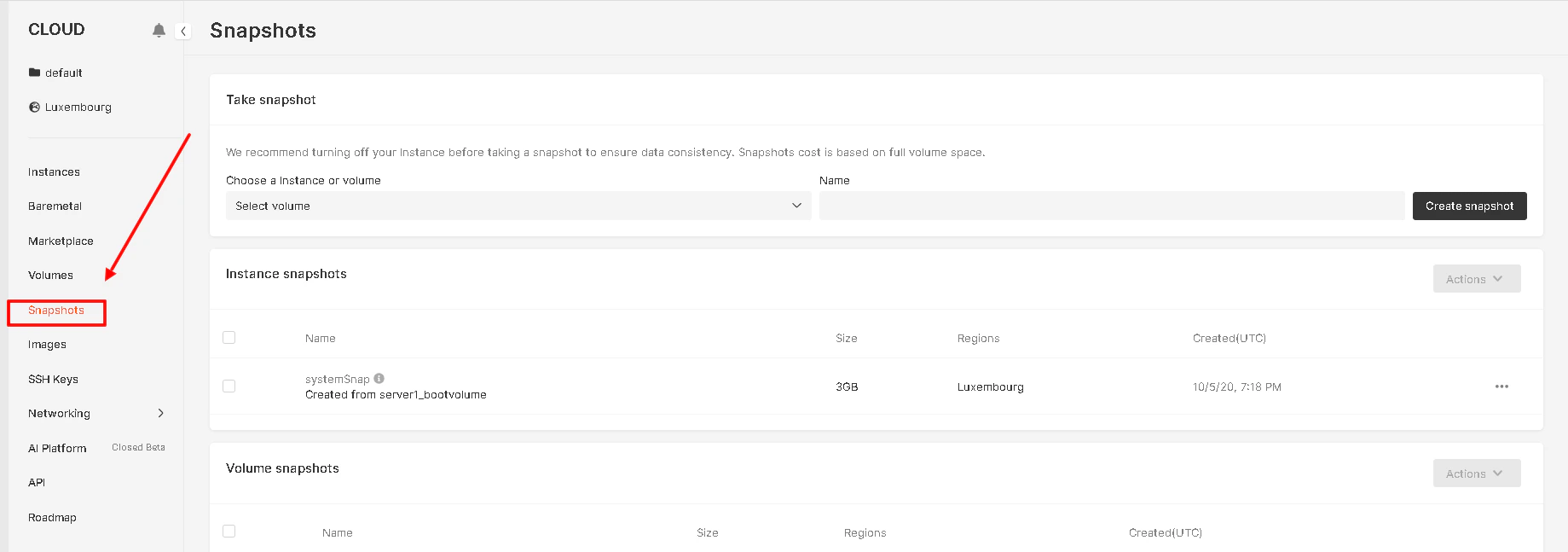
Task: Select all instance snapshots with header checkbox
Action: click(x=229, y=338)
